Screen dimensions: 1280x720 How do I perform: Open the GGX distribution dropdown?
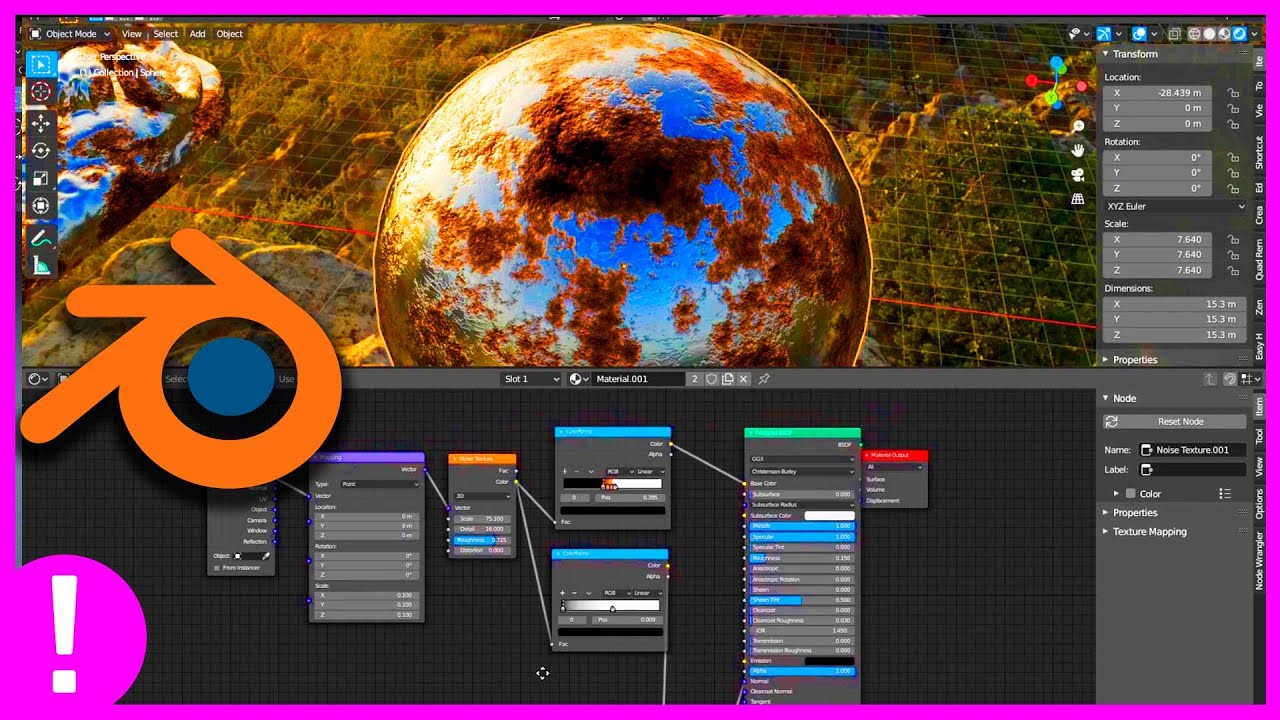(x=802, y=460)
